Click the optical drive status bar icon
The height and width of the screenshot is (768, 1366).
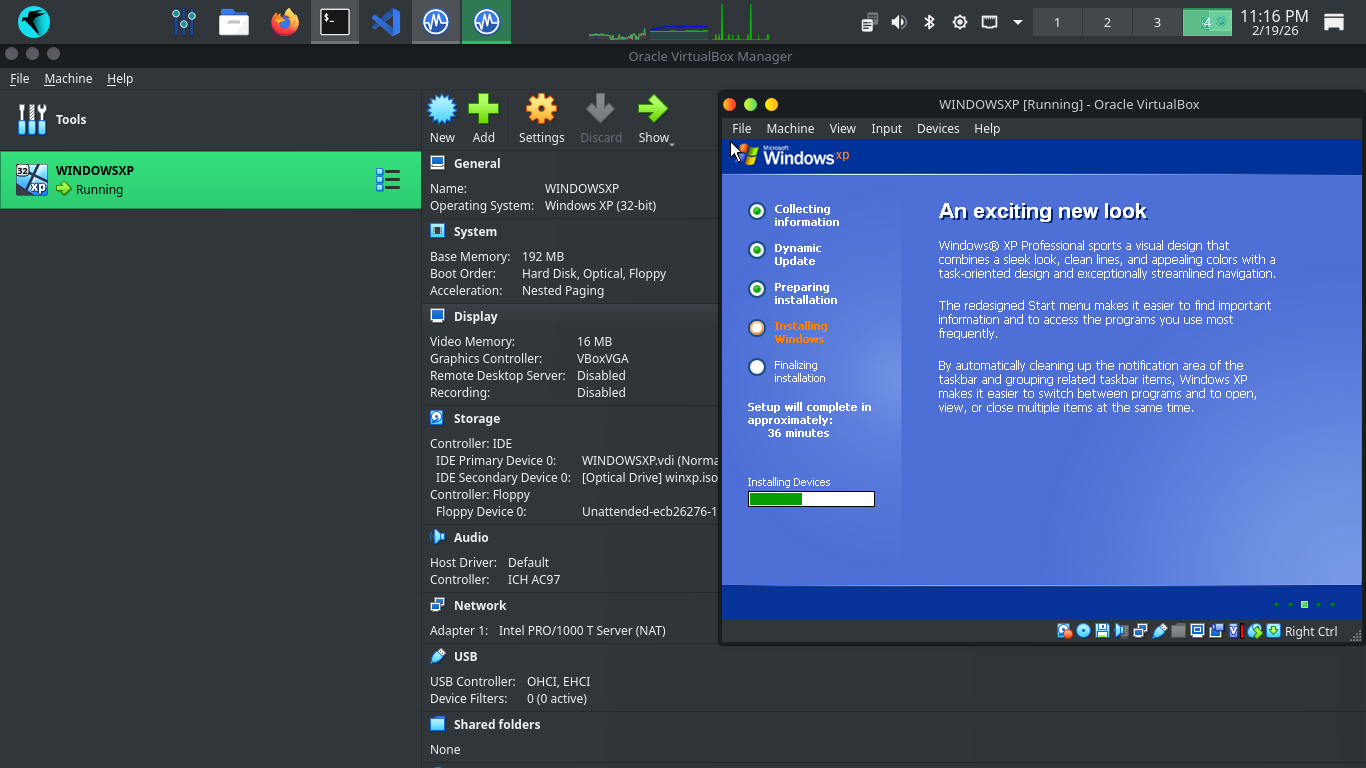click(1083, 631)
